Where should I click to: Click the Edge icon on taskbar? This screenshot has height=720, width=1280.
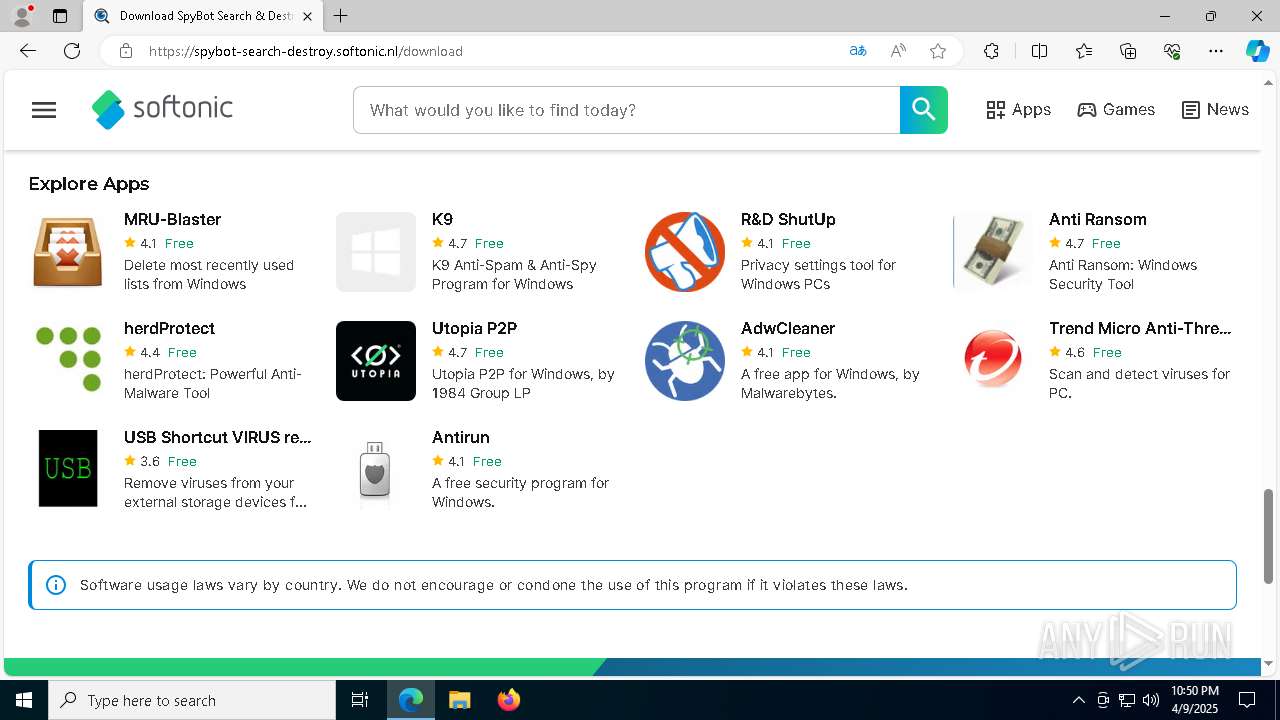click(410, 700)
